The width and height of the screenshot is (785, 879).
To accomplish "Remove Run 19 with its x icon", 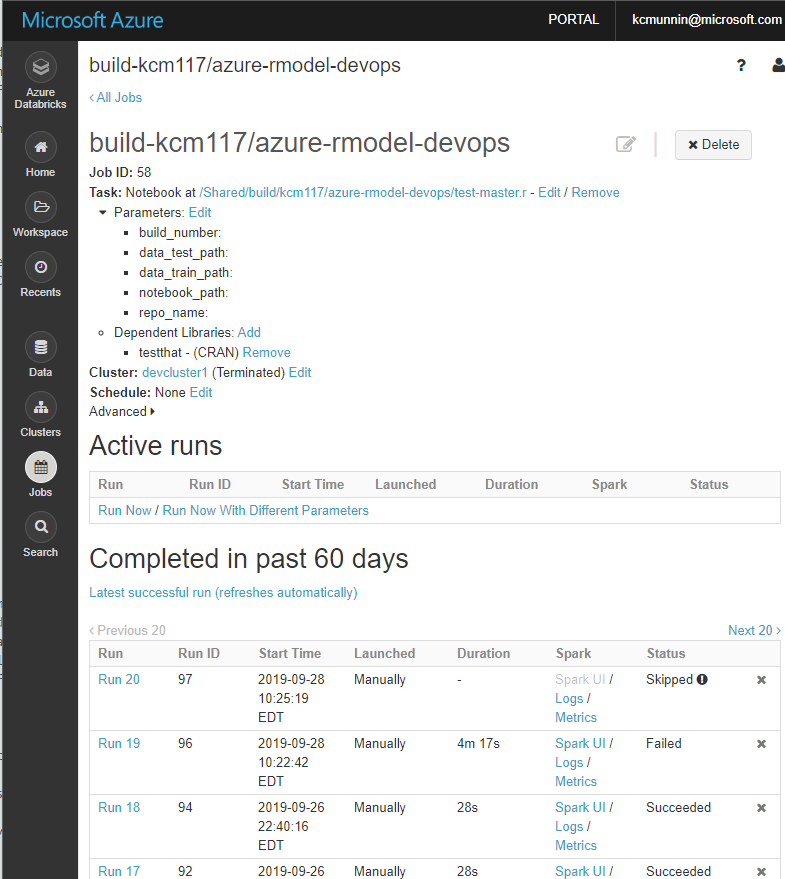I will pos(761,744).
